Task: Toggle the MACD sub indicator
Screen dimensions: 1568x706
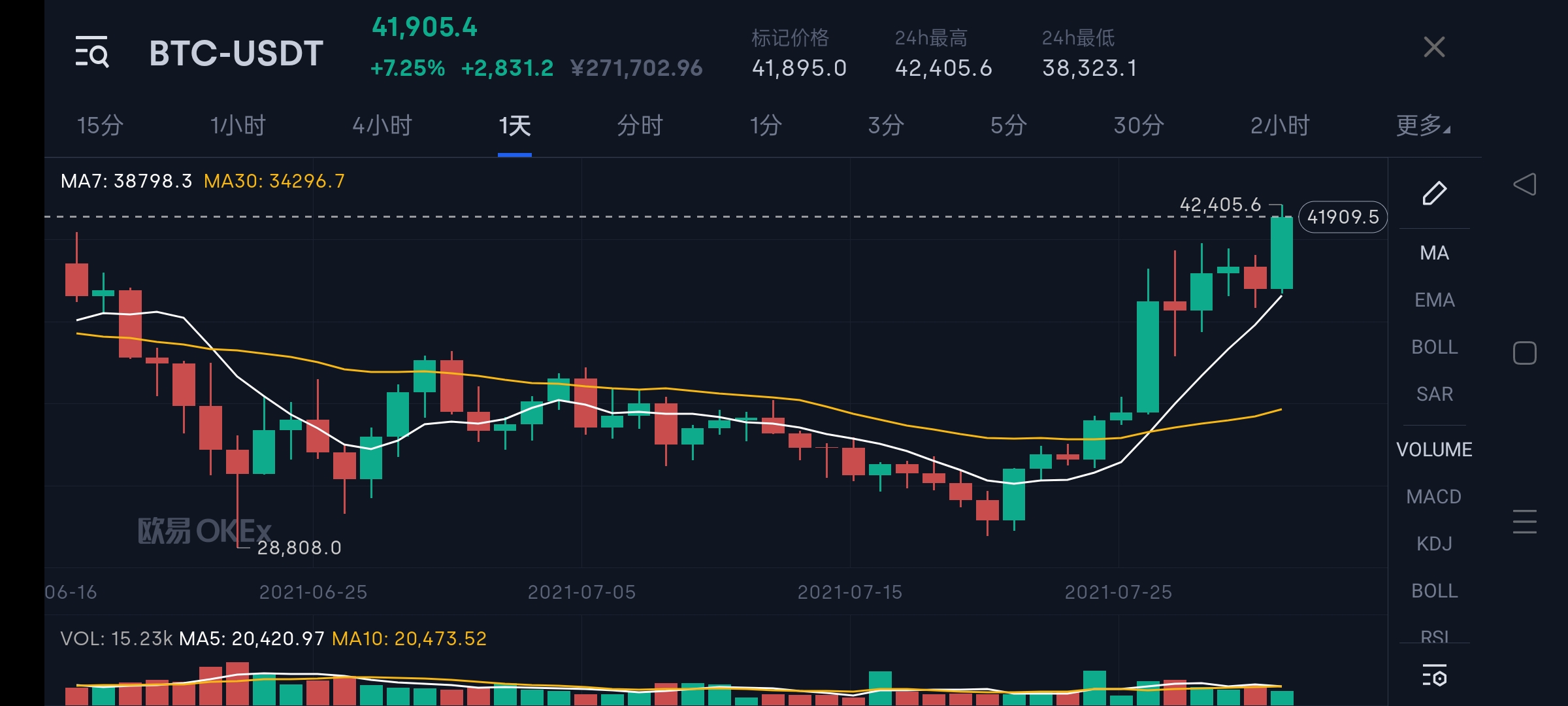Action: pyautogui.click(x=1434, y=497)
